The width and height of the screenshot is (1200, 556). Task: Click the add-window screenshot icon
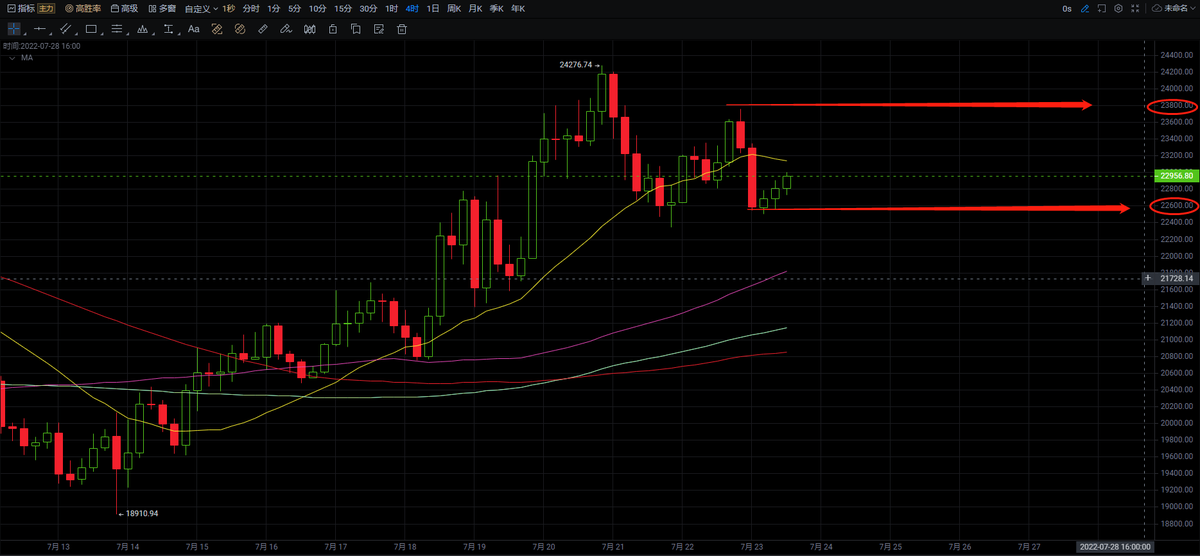coord(1101,9)
